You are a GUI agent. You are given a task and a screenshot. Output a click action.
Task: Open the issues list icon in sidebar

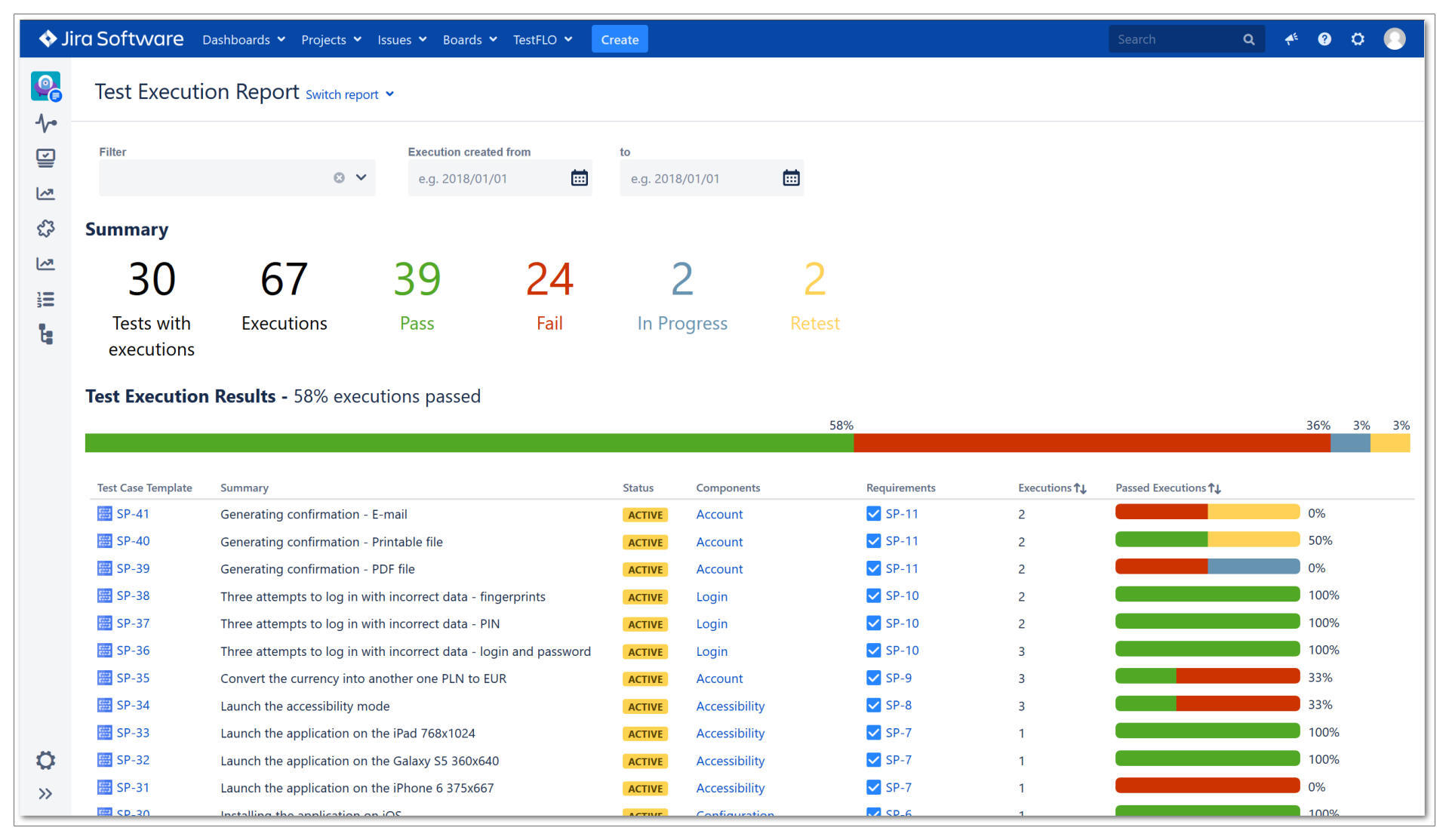pos(46,300)
